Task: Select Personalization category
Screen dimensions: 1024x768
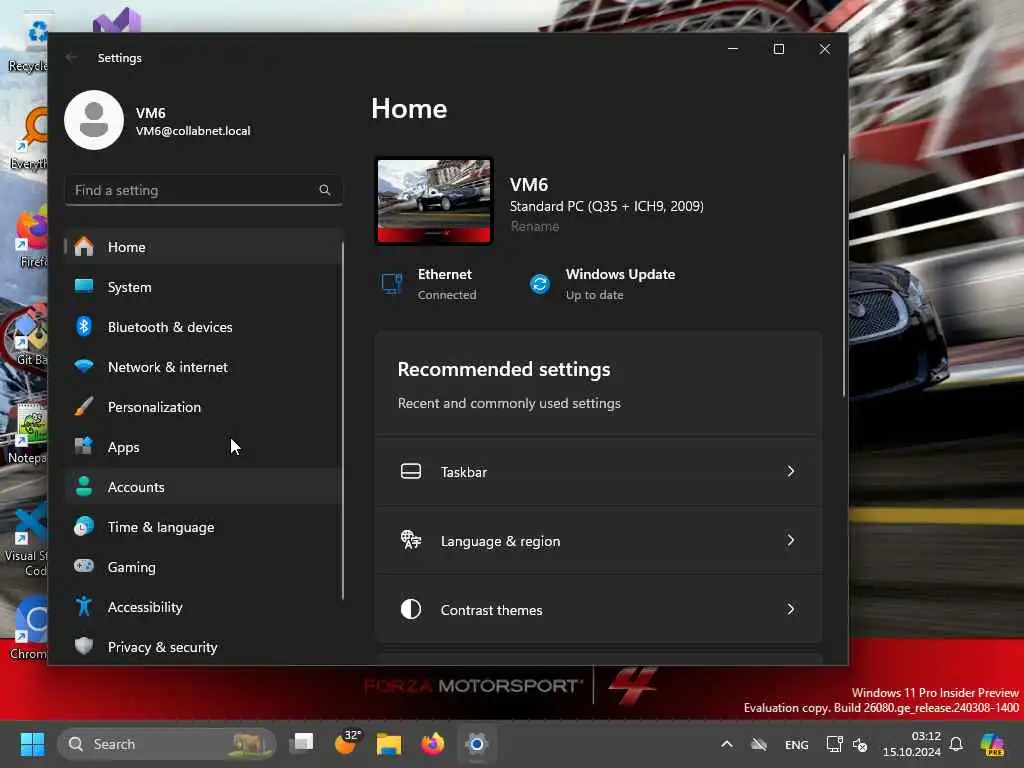Action: coord(204,407)
